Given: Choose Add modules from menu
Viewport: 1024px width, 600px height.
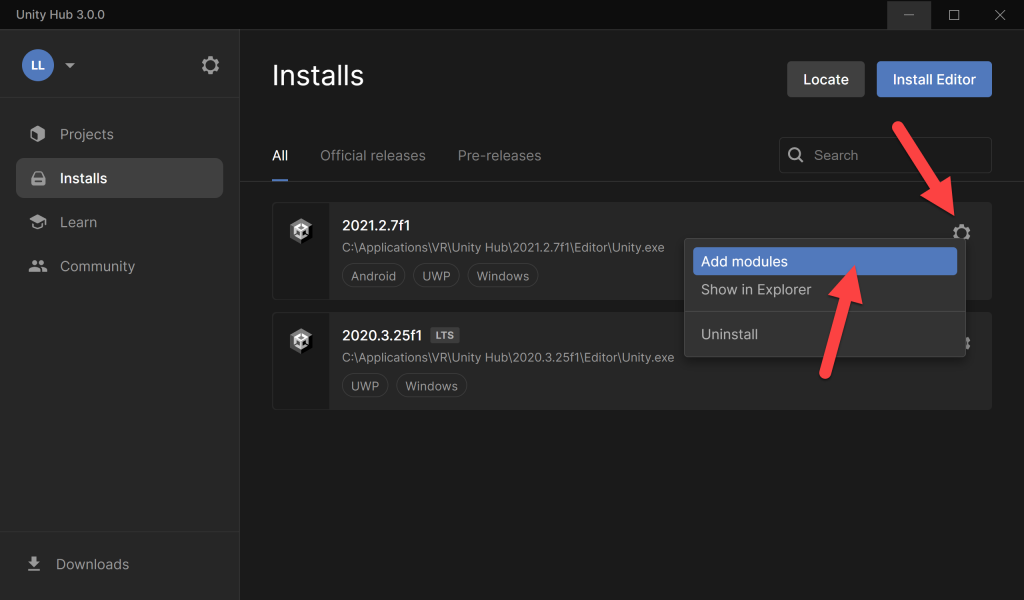Looking at the screenshot, I should click(825, 261).
